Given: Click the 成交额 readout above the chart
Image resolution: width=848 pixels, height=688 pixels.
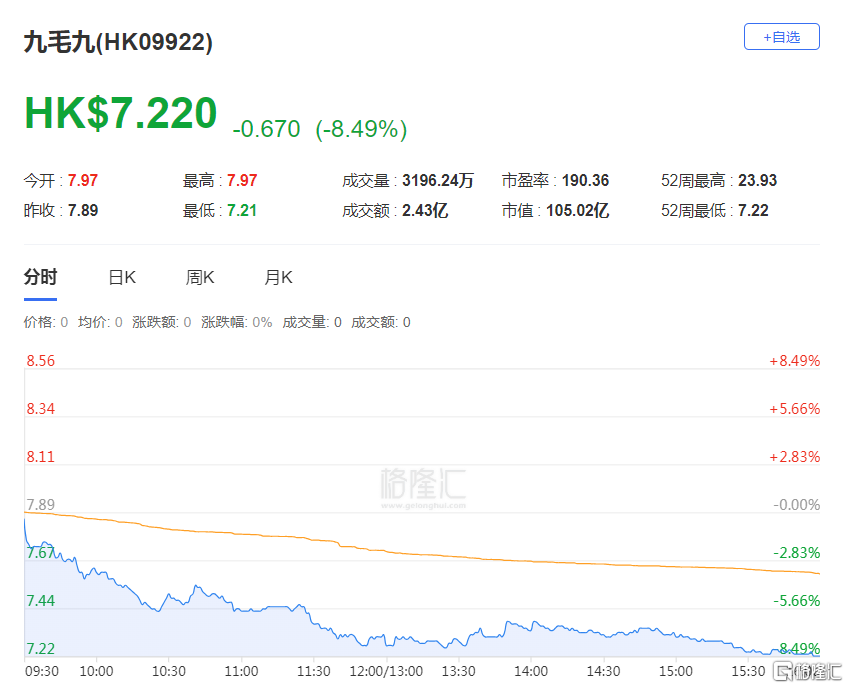Looking at the screenshot, I should tap(381, 322).
